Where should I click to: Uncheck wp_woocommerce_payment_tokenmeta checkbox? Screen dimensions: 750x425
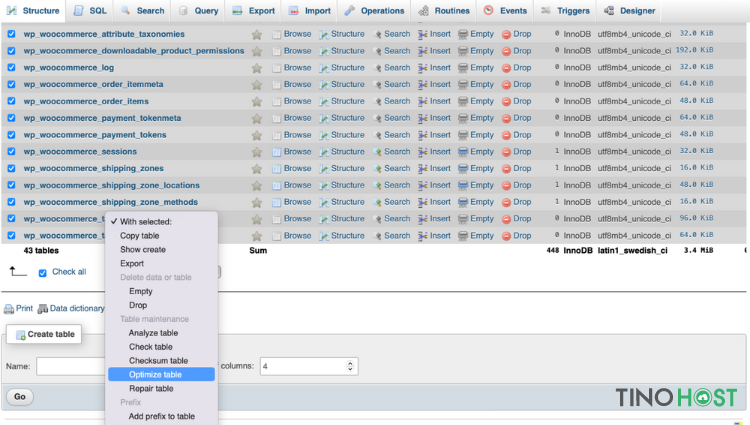click(x=11, y=118)
